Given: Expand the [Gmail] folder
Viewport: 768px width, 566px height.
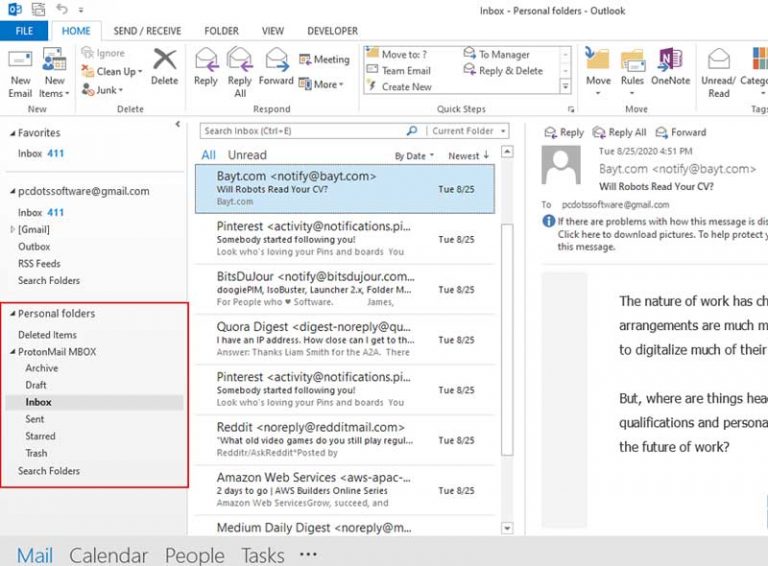Looking at the screenshot, I should coord(13,229).
